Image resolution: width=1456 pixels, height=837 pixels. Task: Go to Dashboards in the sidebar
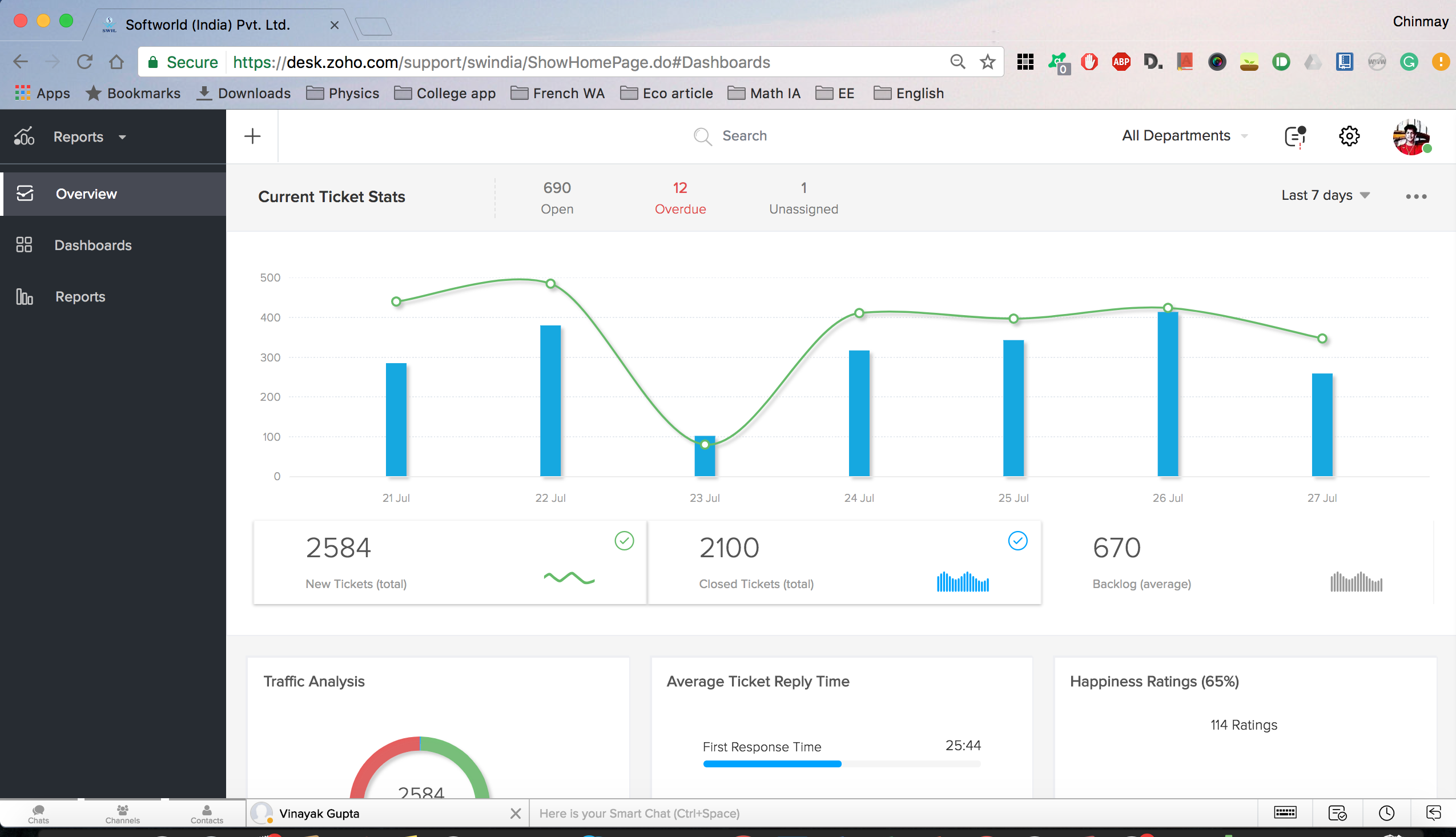pyautogui.click(x=92, y=246)
